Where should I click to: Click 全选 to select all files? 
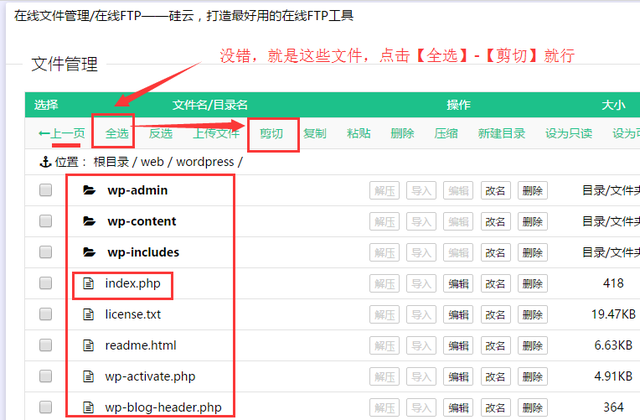click(117, 133)
